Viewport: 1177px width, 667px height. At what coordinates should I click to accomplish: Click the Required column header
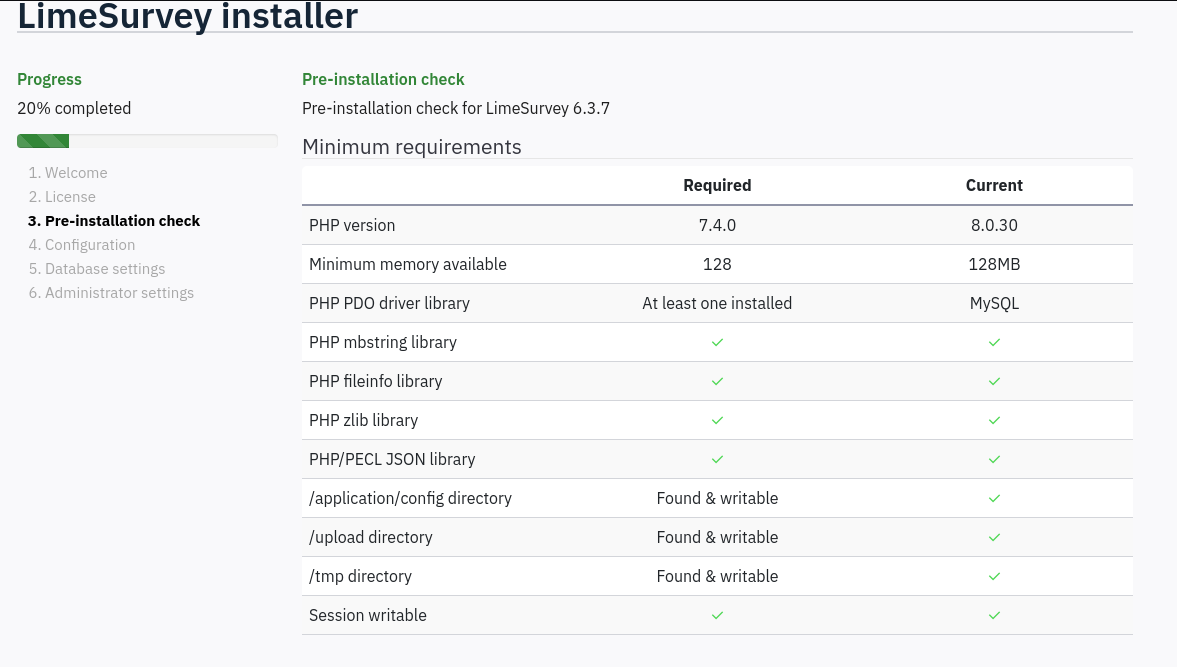point(717,185)
